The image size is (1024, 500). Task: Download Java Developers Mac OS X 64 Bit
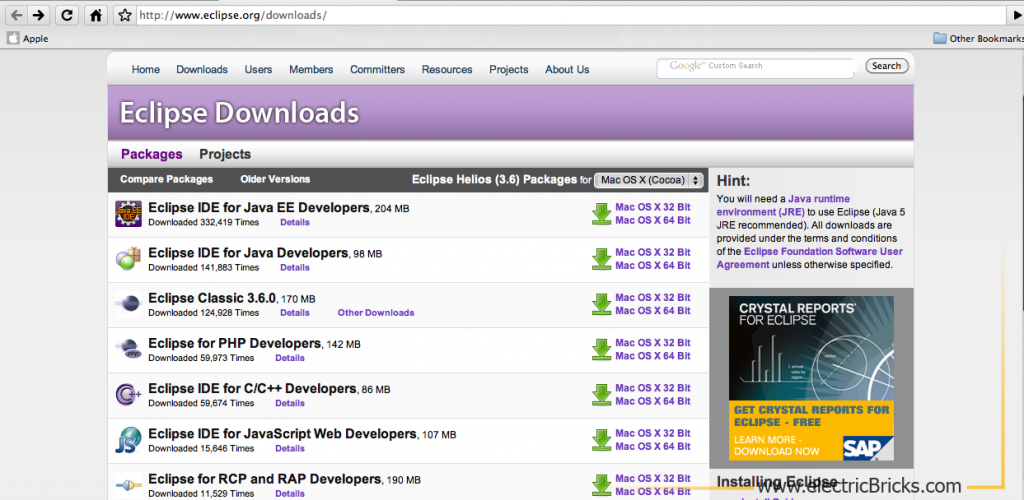pos(652,266)
